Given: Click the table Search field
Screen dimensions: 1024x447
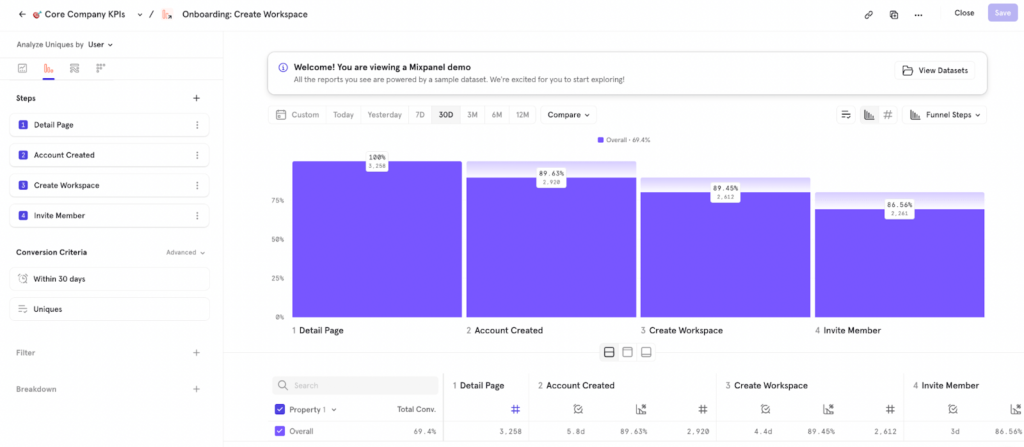Looking at the screenshot, I should [x=356, y=386].
